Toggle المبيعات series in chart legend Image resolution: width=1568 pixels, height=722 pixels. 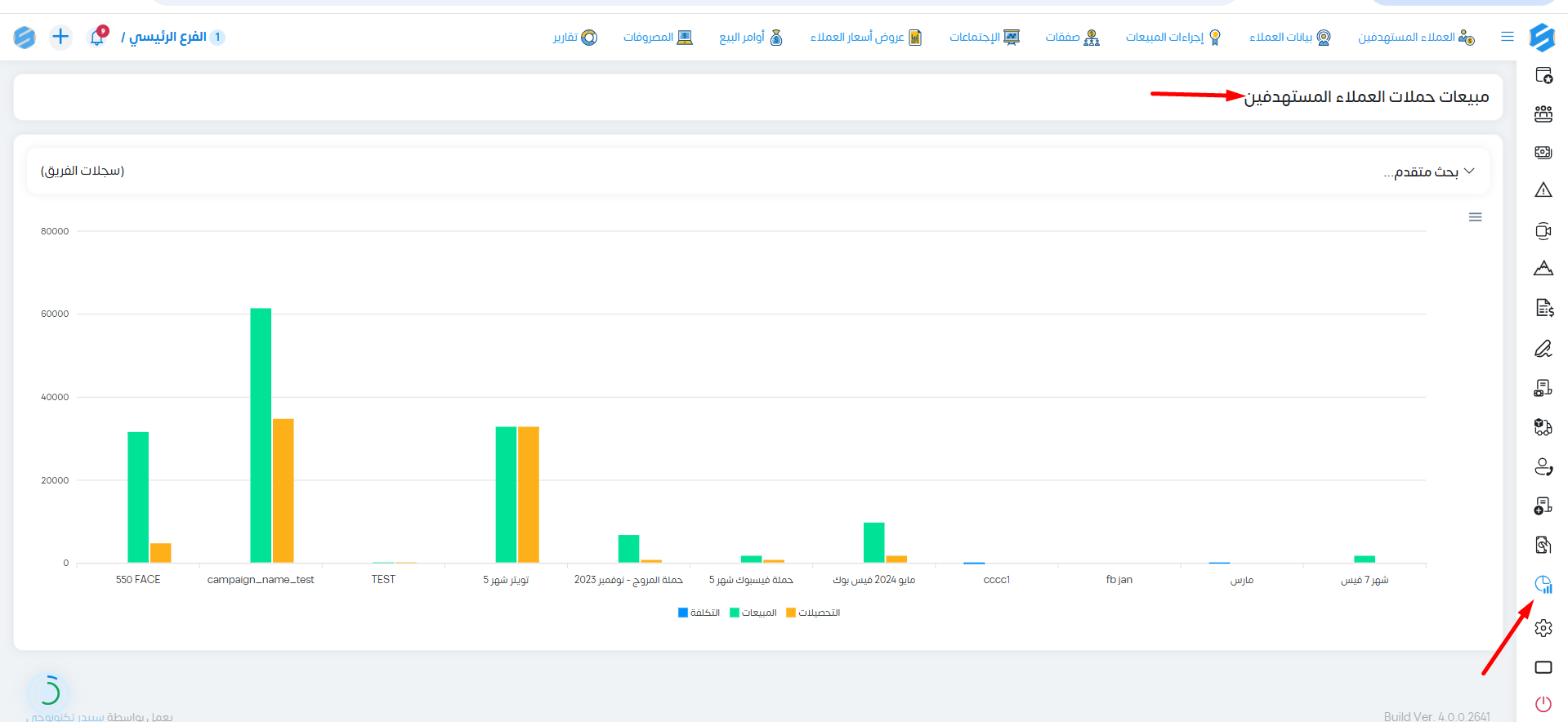tap(753, 613)
